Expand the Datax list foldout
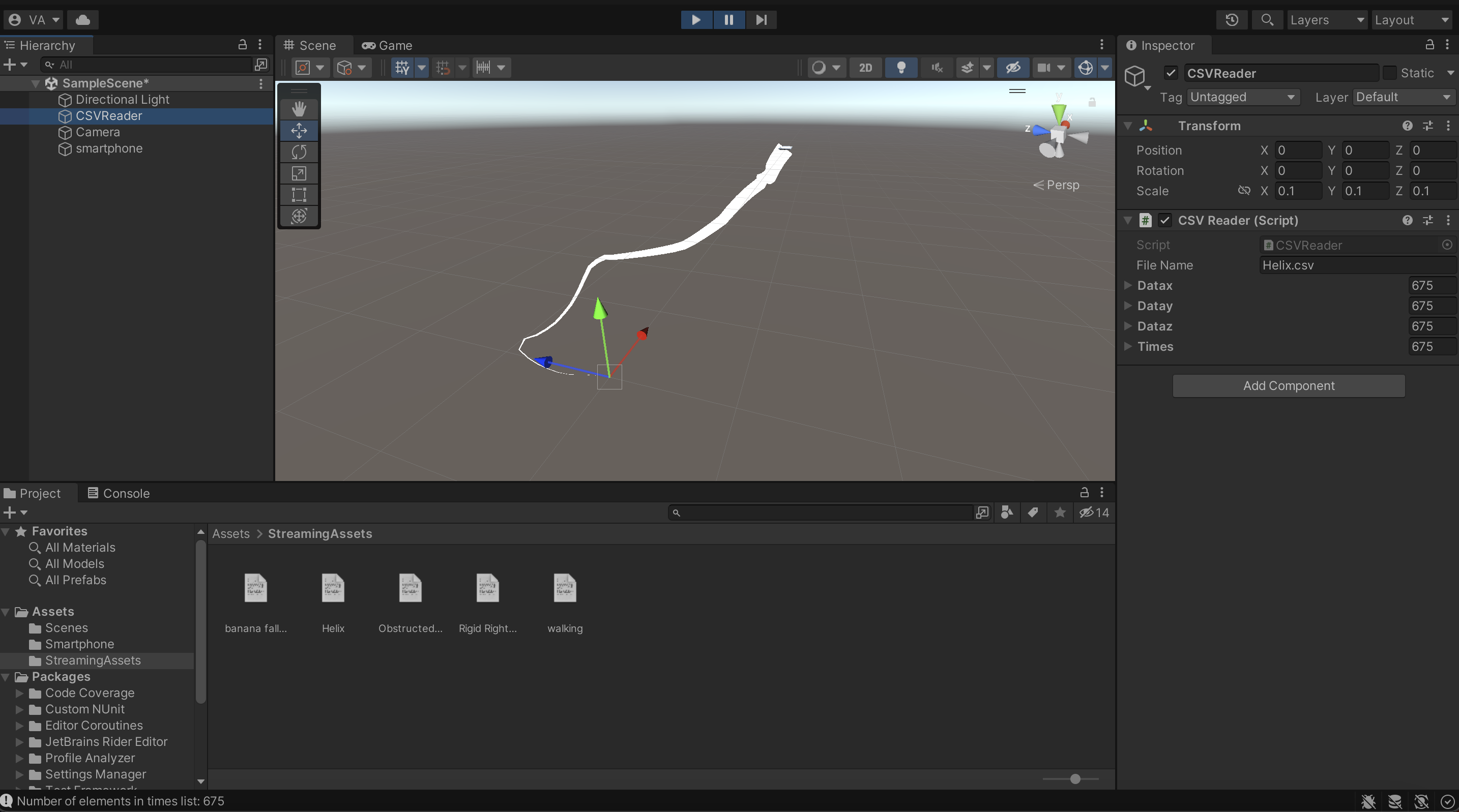This screenshot has height=812, width=1459. 1128,285
